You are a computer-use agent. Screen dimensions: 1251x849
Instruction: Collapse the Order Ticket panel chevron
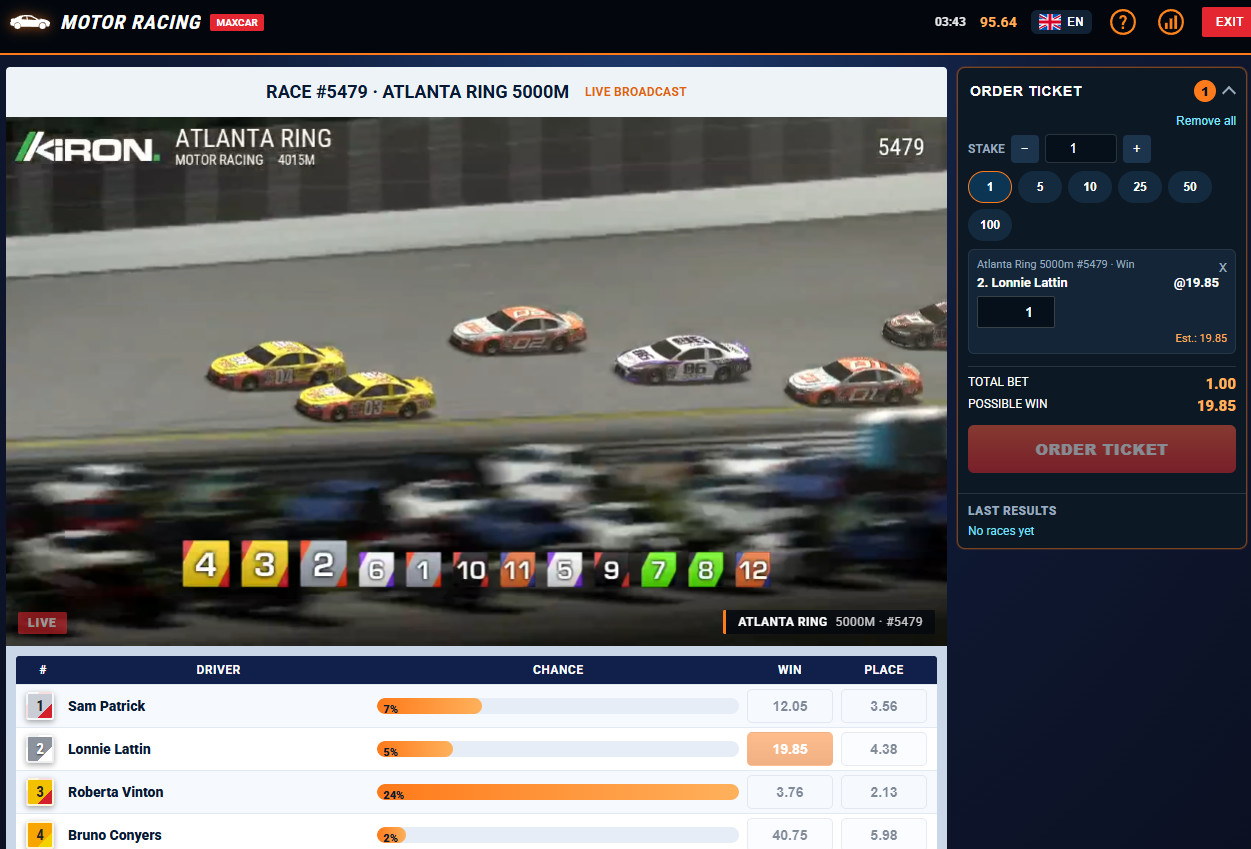click(1229, 91)
